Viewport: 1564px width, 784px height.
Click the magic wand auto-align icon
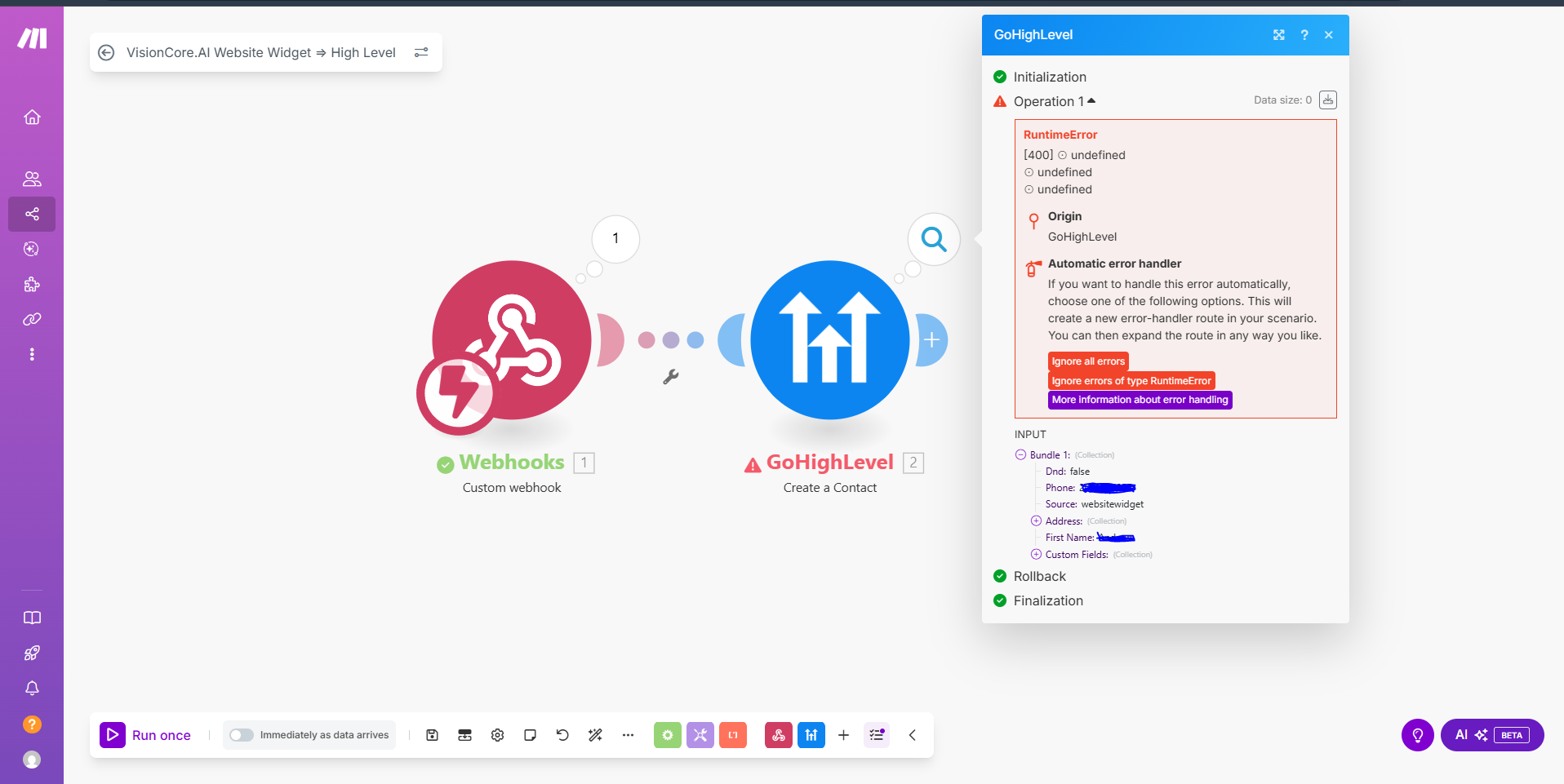(595, 735)
